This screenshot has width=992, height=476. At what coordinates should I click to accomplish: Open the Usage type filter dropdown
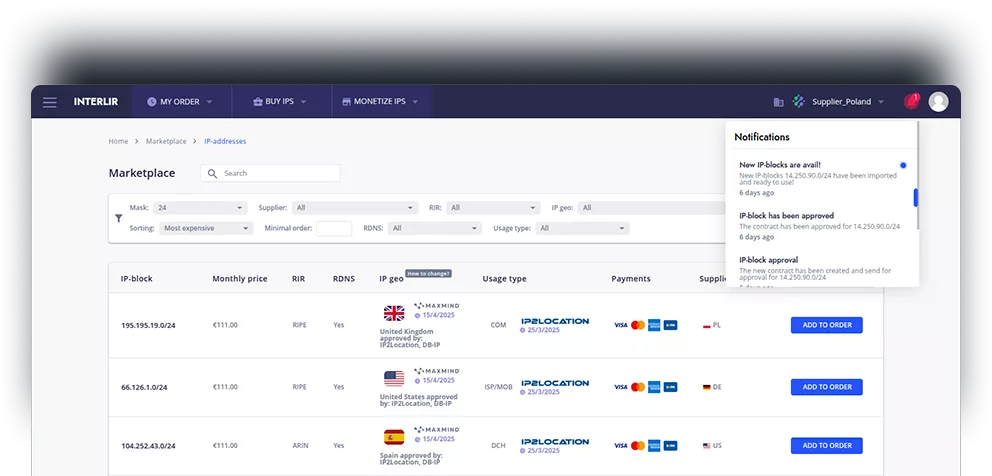583,229
